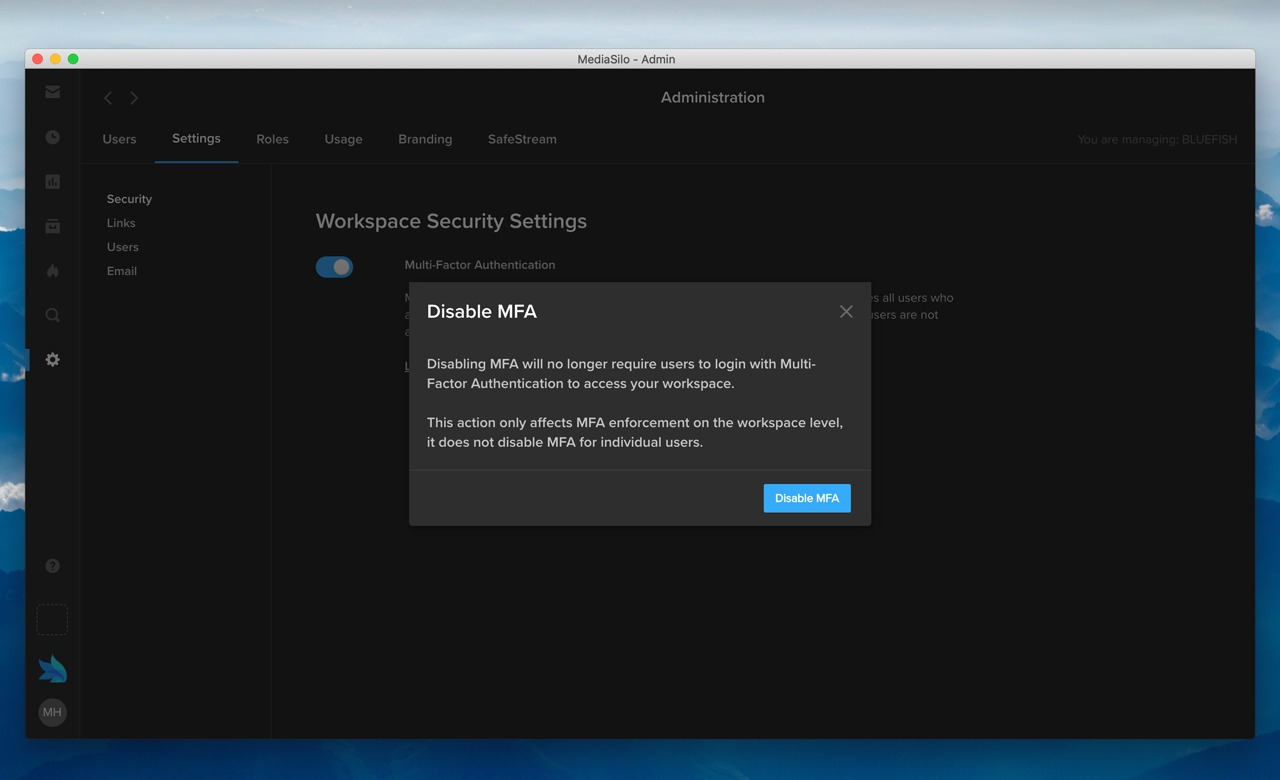This screenshot has width=1280, height=780.
Task: Click the back navigation chevron
Action: point(107,98)
